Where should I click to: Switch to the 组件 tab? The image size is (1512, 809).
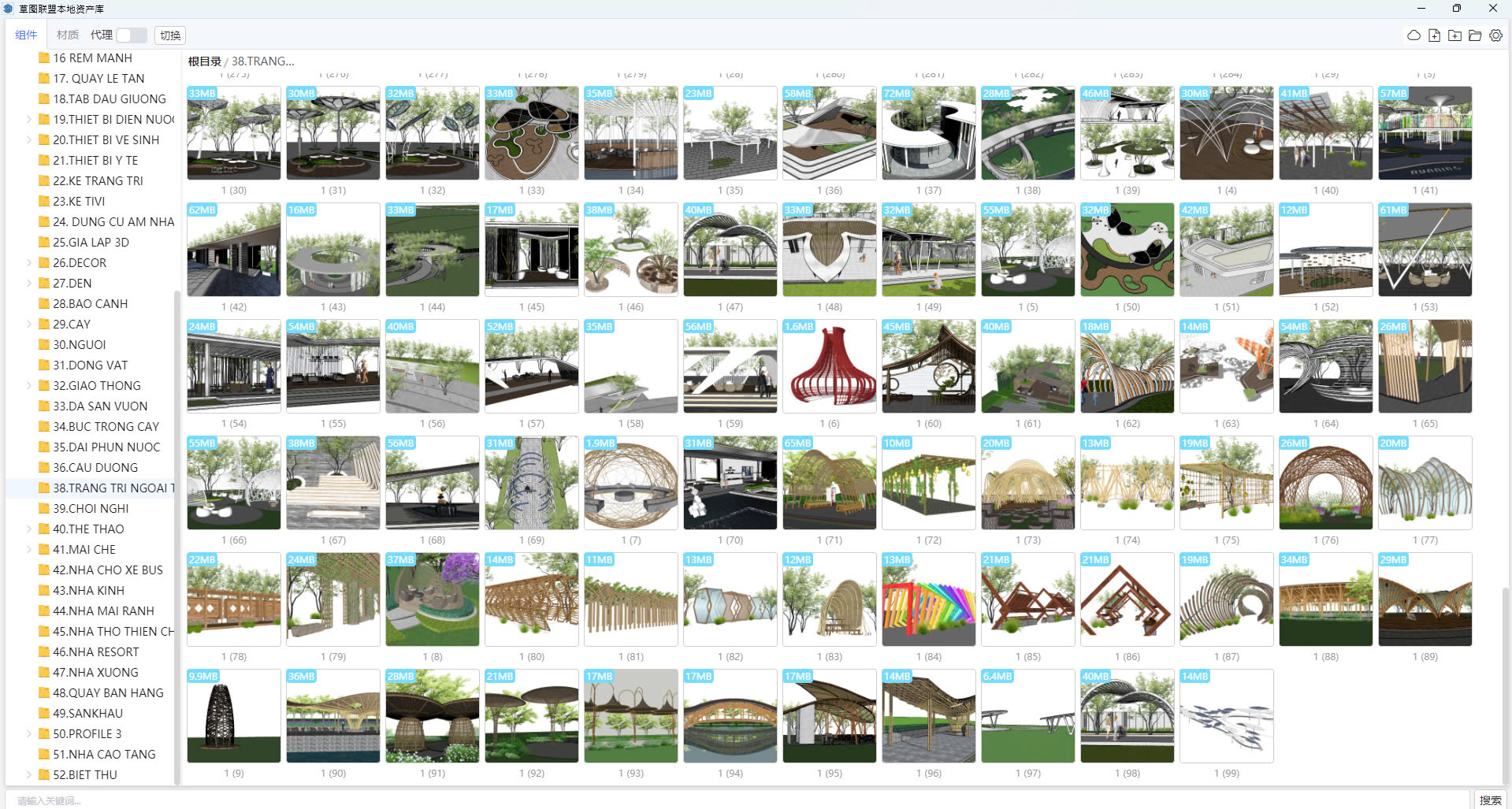[x=26, y=35]
